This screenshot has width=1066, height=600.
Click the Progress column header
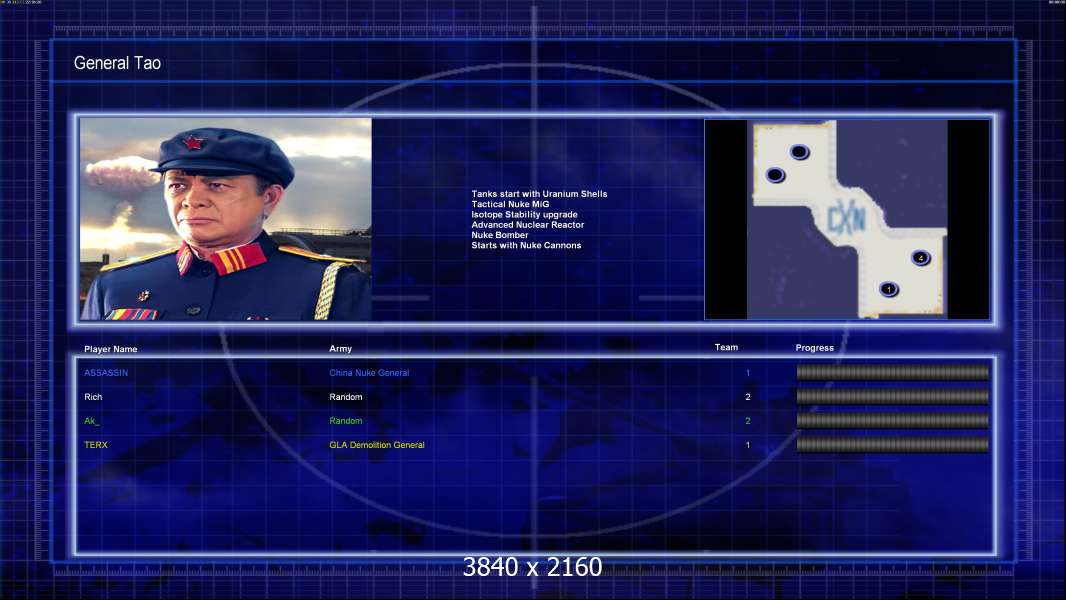point(814,348)
